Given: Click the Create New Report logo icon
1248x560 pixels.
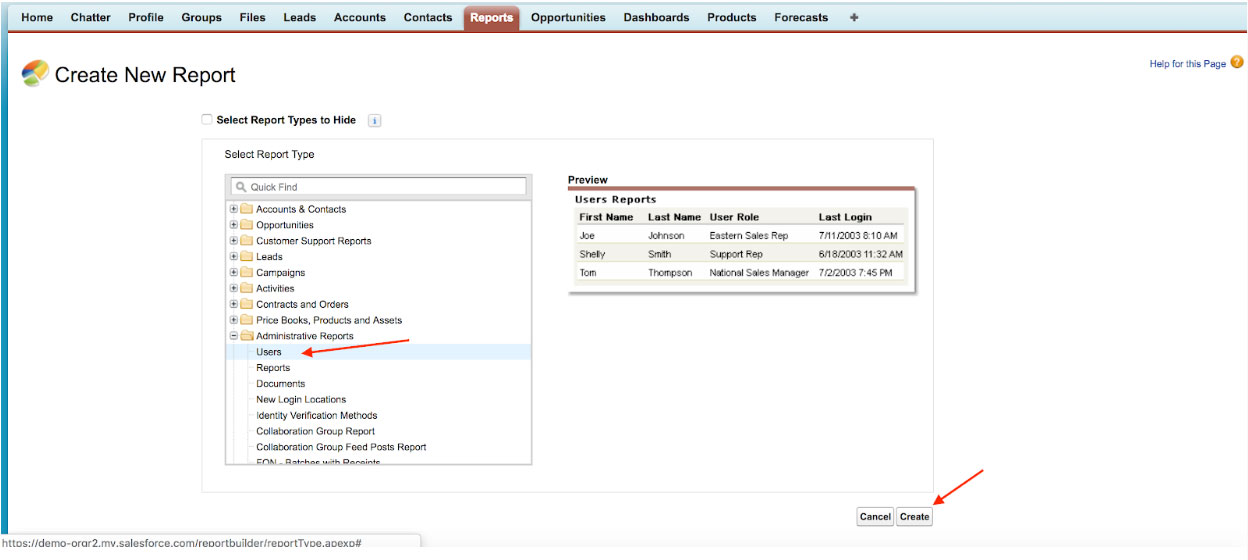Looking at the screenshot, I should click(x=35, y=74).
